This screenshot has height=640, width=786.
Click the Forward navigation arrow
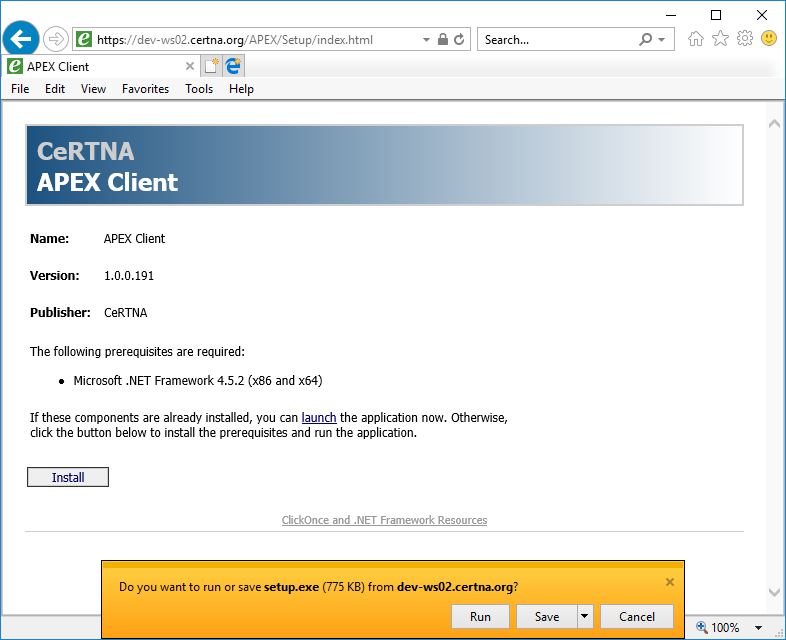point(55,39)
